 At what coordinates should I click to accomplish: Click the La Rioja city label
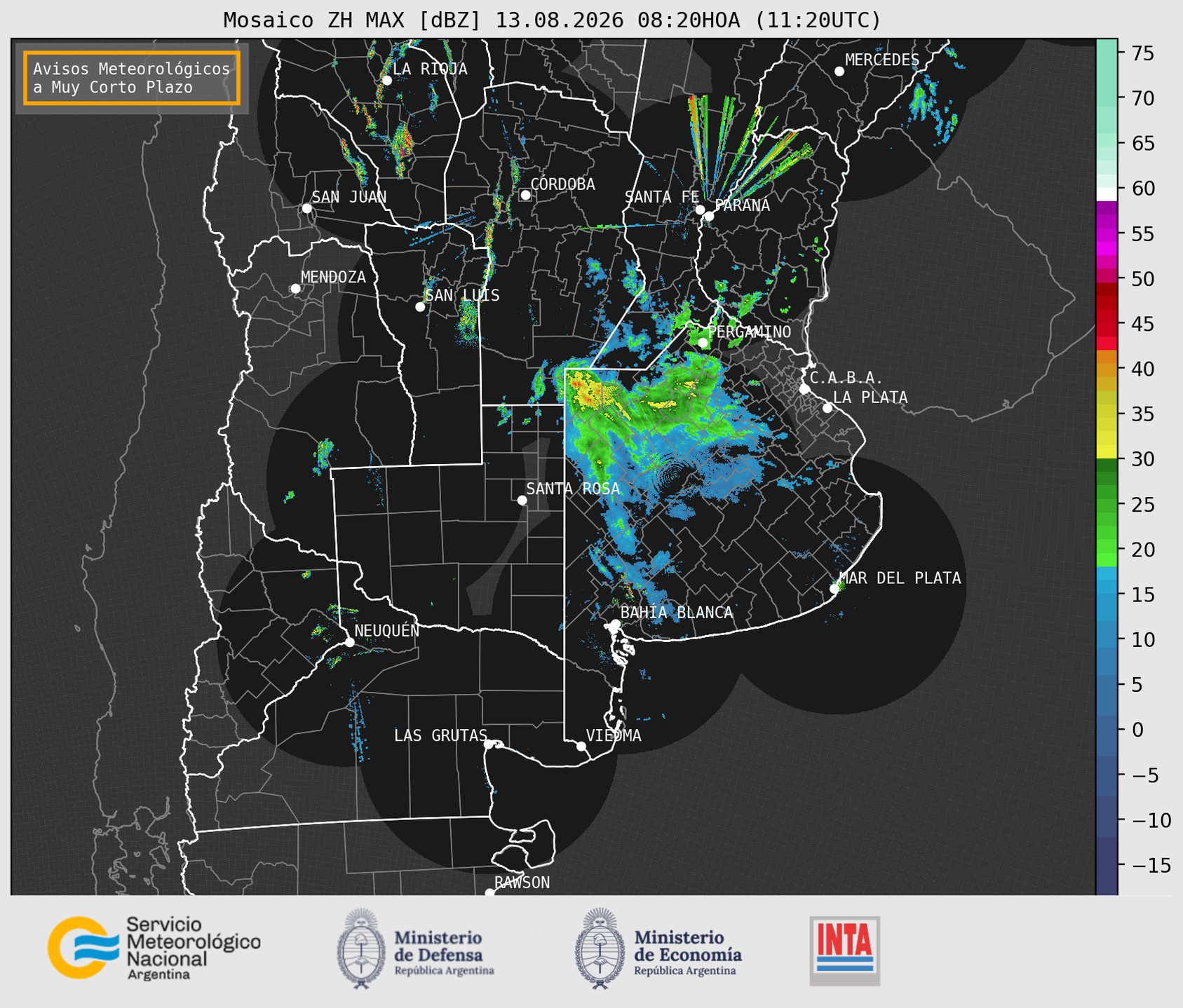tap(430, 69)
